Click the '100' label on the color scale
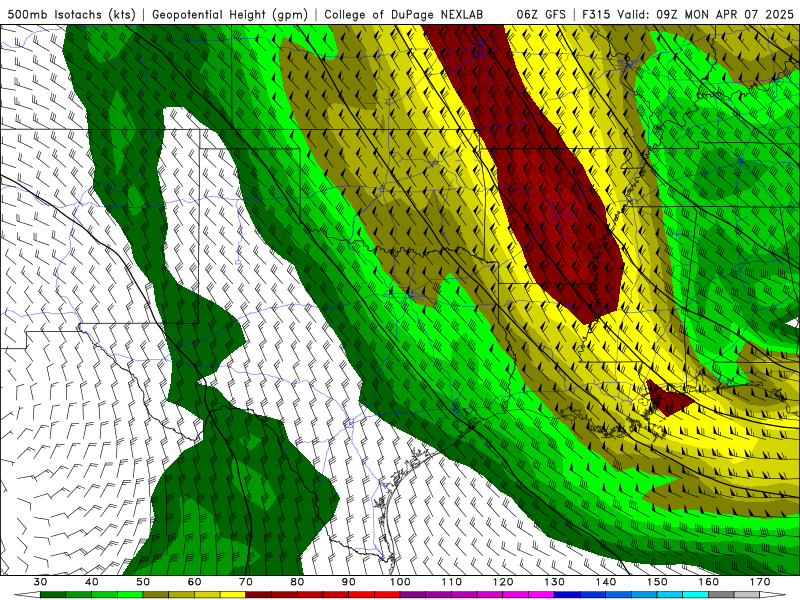Screen dimensions: 800x600 [x=400, y=582]
